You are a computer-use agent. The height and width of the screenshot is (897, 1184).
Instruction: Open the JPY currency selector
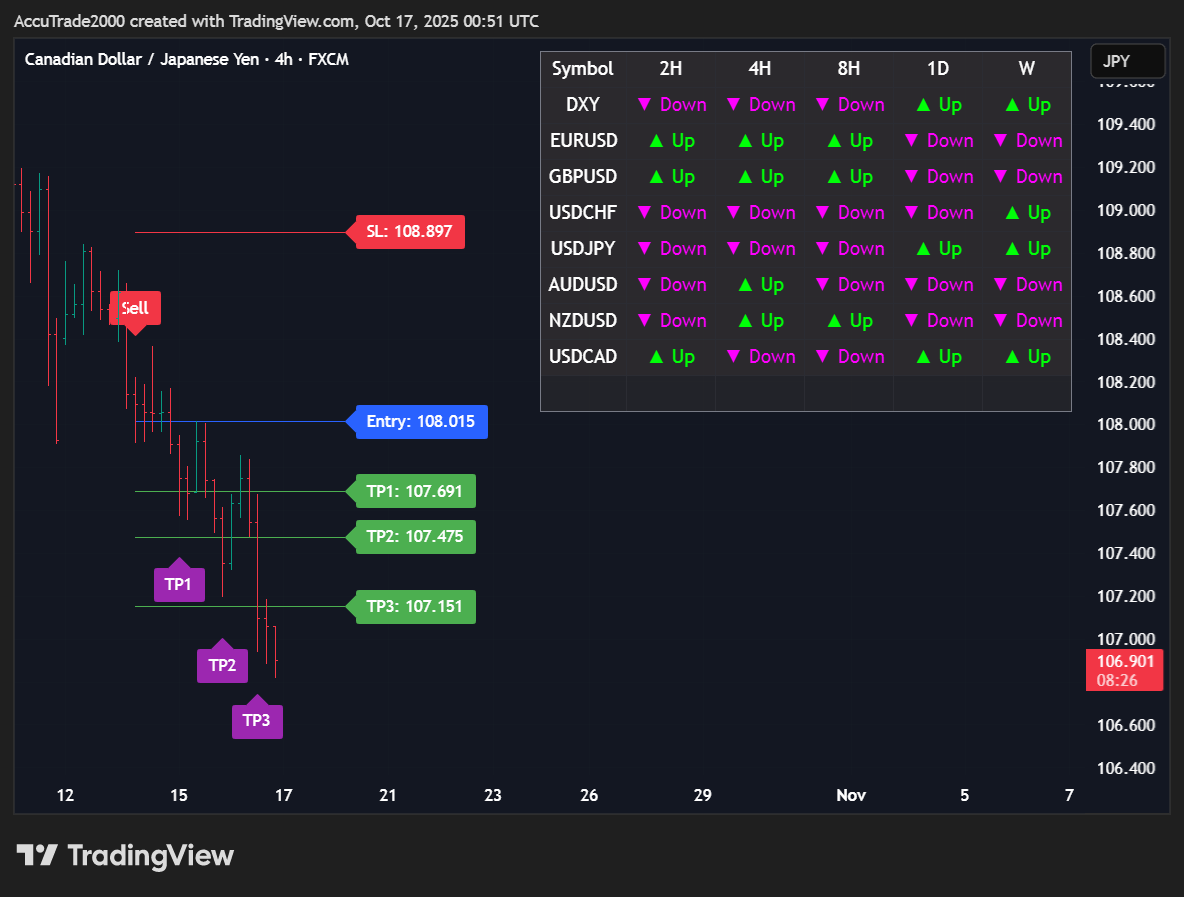(1127, 61)
